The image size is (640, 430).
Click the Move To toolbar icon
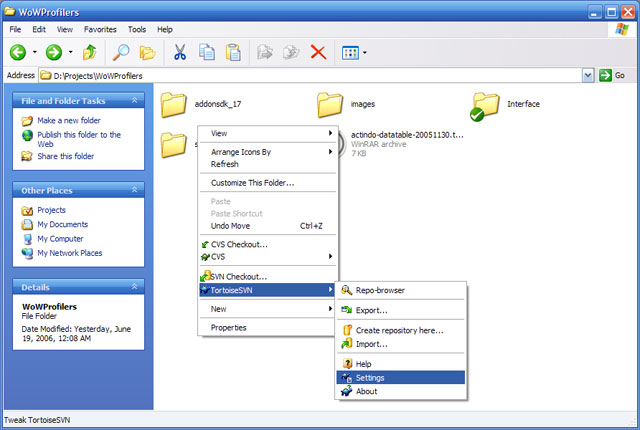point(264,52)
